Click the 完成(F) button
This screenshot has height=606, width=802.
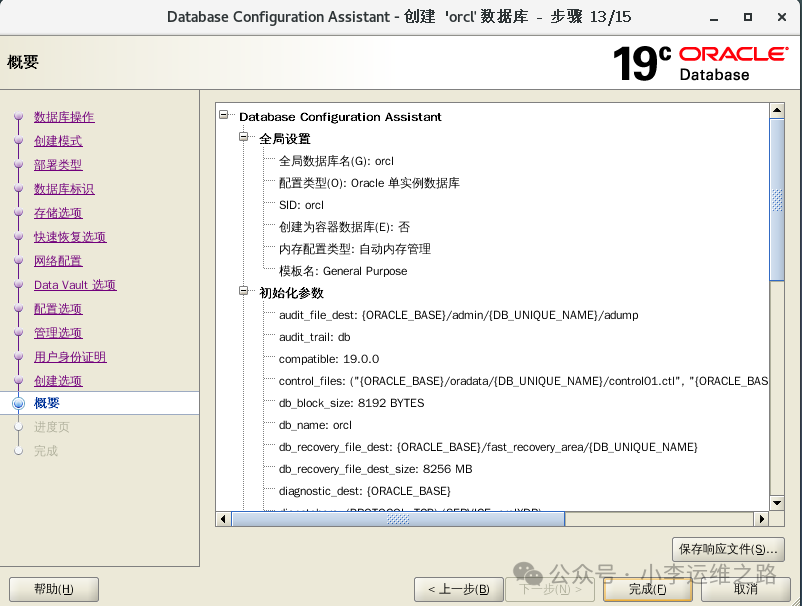pyautogui.click(x=648, y=590)
